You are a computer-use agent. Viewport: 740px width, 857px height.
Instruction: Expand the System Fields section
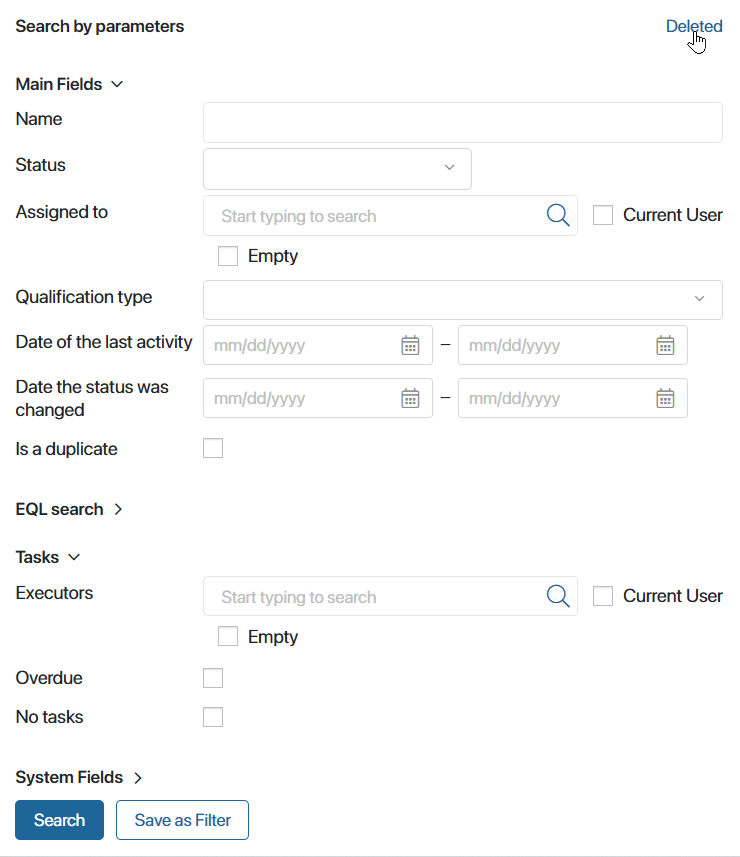click(x=79, y=777)
